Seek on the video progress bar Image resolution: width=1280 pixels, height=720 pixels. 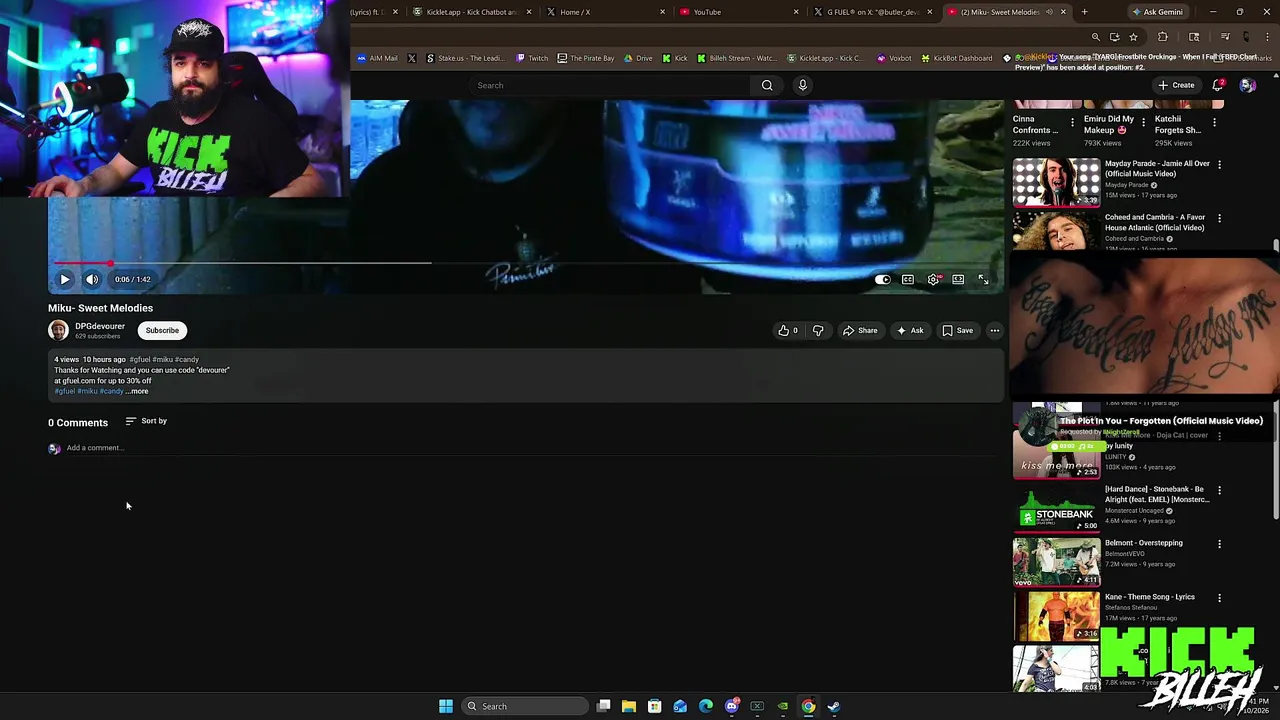point(524,263)
